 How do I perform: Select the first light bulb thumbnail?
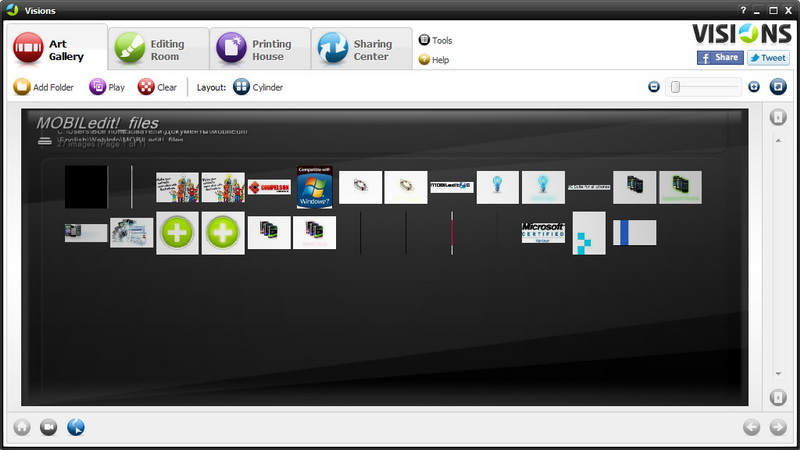pyautogui.click(x=497, y=187)
